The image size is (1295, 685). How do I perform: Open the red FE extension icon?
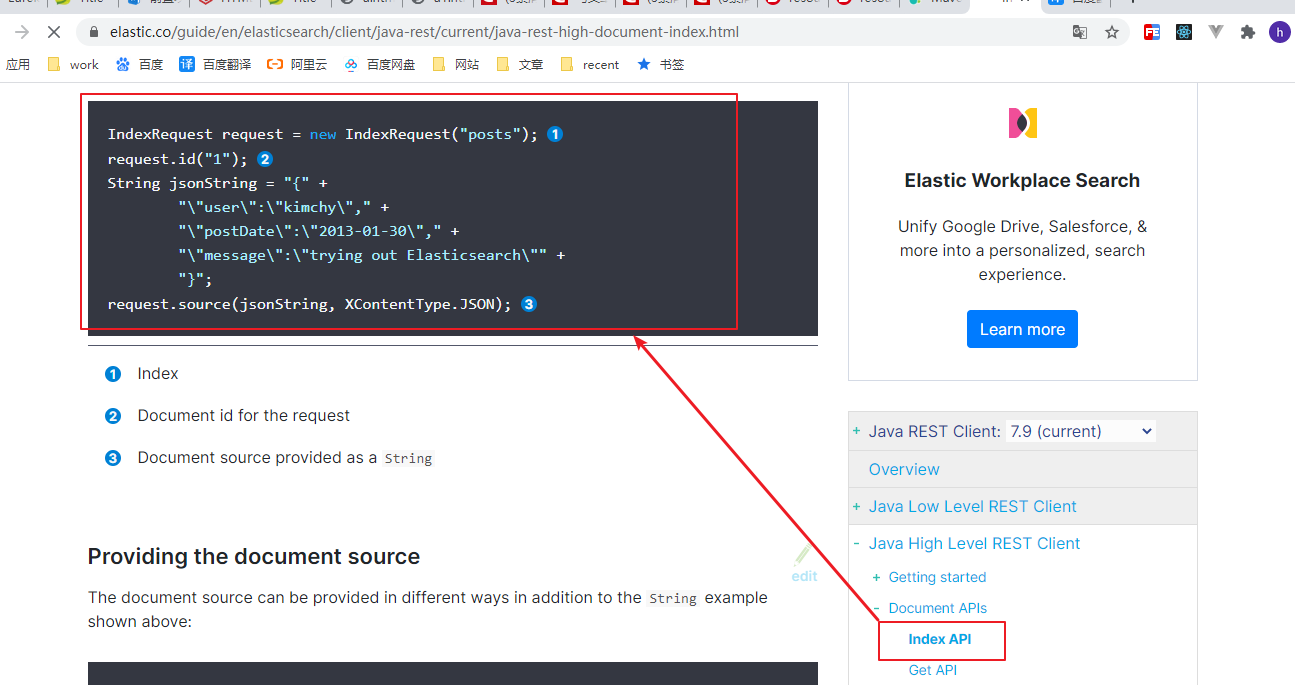[1152, 32]
